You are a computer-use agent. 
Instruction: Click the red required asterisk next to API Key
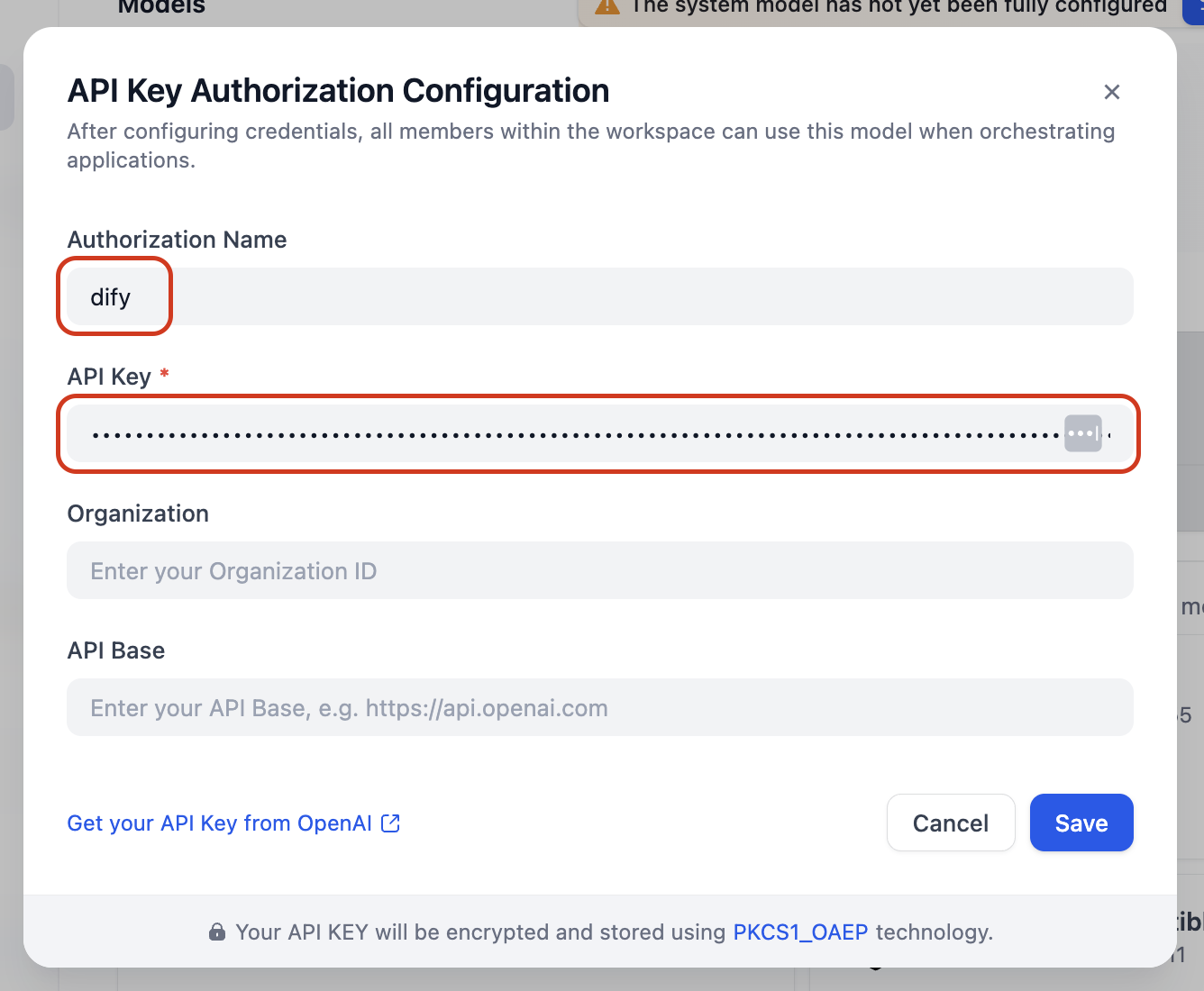[164, 373]
